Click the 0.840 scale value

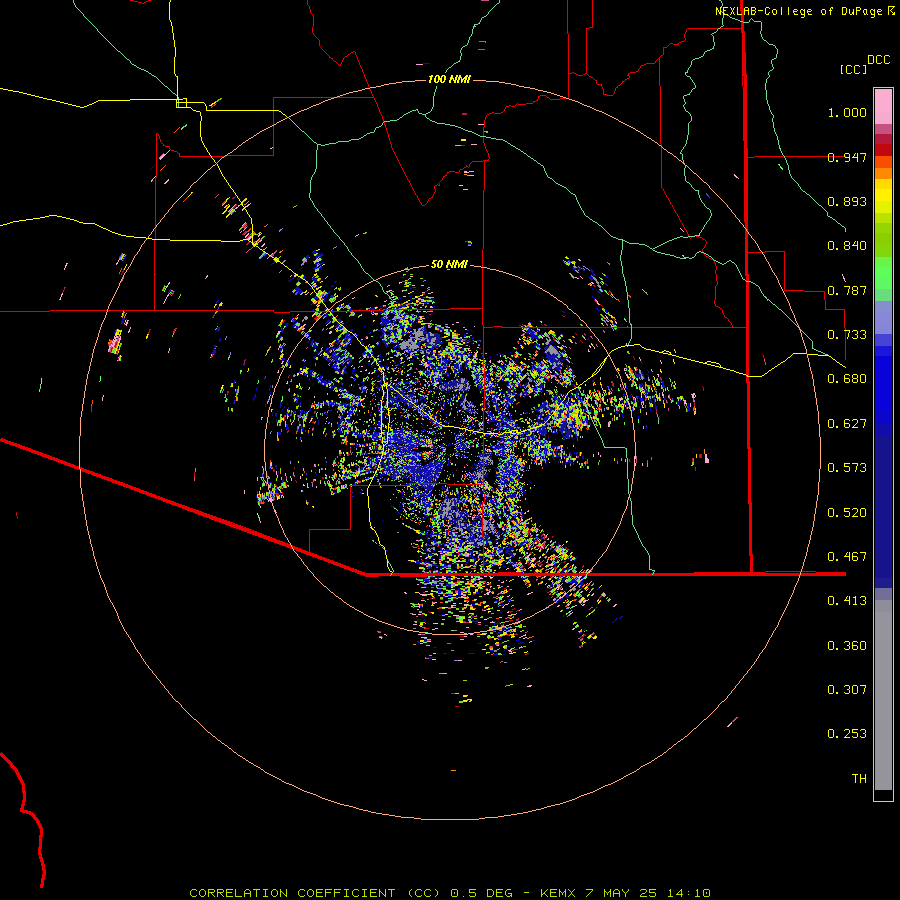click(847, 246)
